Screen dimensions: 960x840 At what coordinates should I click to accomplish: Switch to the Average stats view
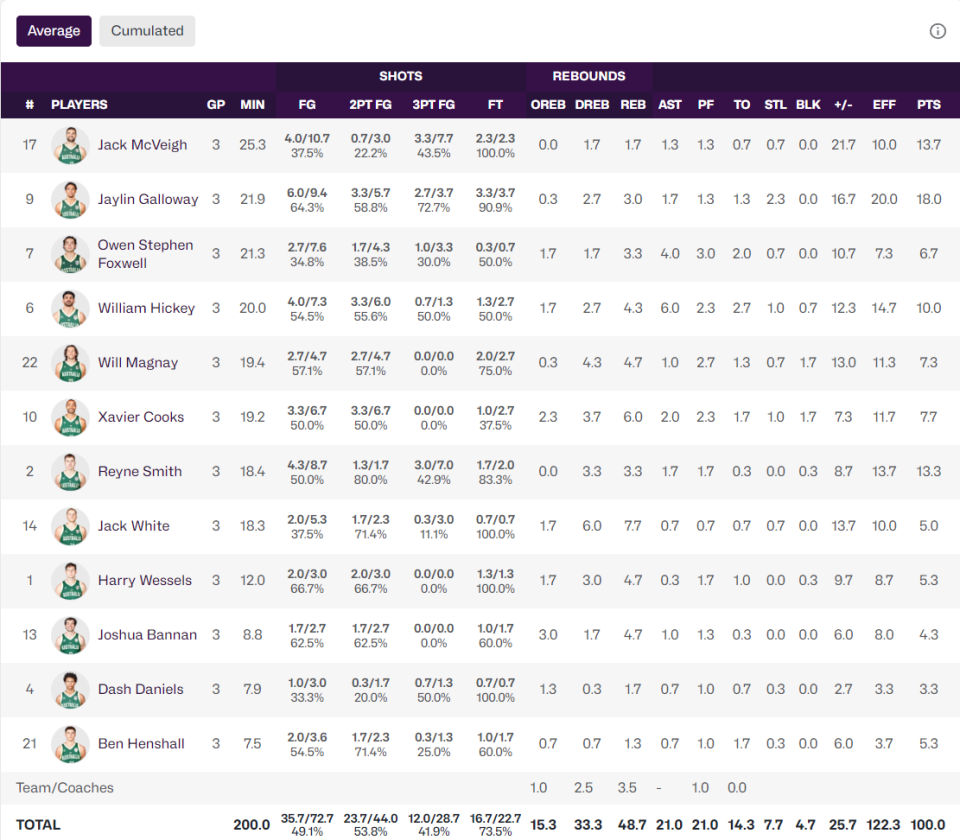(x=54, y=31)
